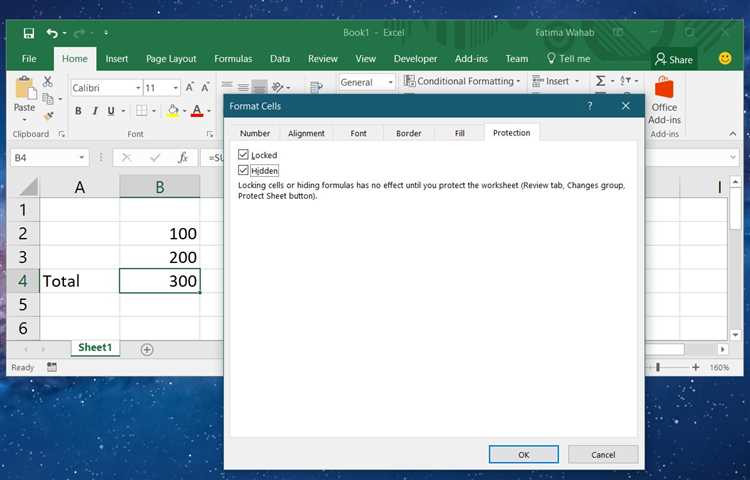This screenshot has width=750, height=480.
Task: Open the File menu
Action: pyautogui.click(x=29, y=58)
